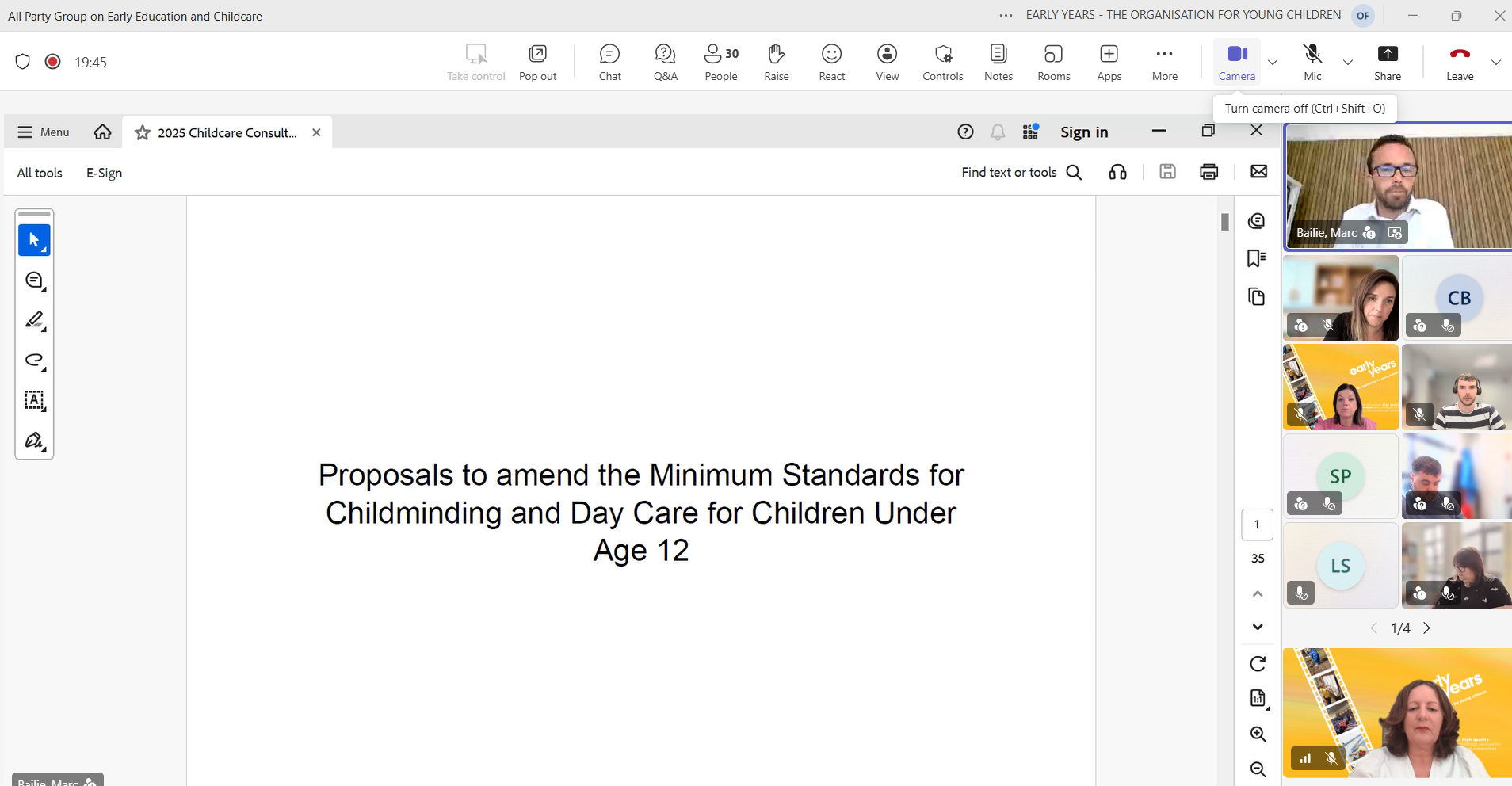This screenshot has height=786, width=1512.
Task: Rotate the PDF page
Action: coord(1258,664)
